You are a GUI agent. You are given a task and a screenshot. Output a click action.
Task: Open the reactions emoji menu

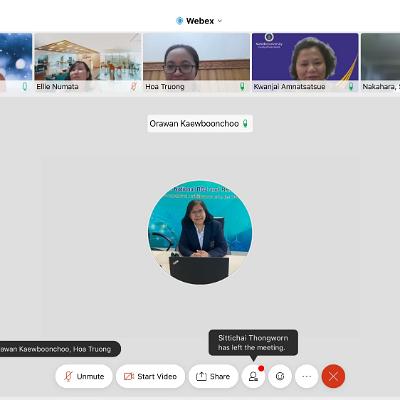(x=280, y=376)
